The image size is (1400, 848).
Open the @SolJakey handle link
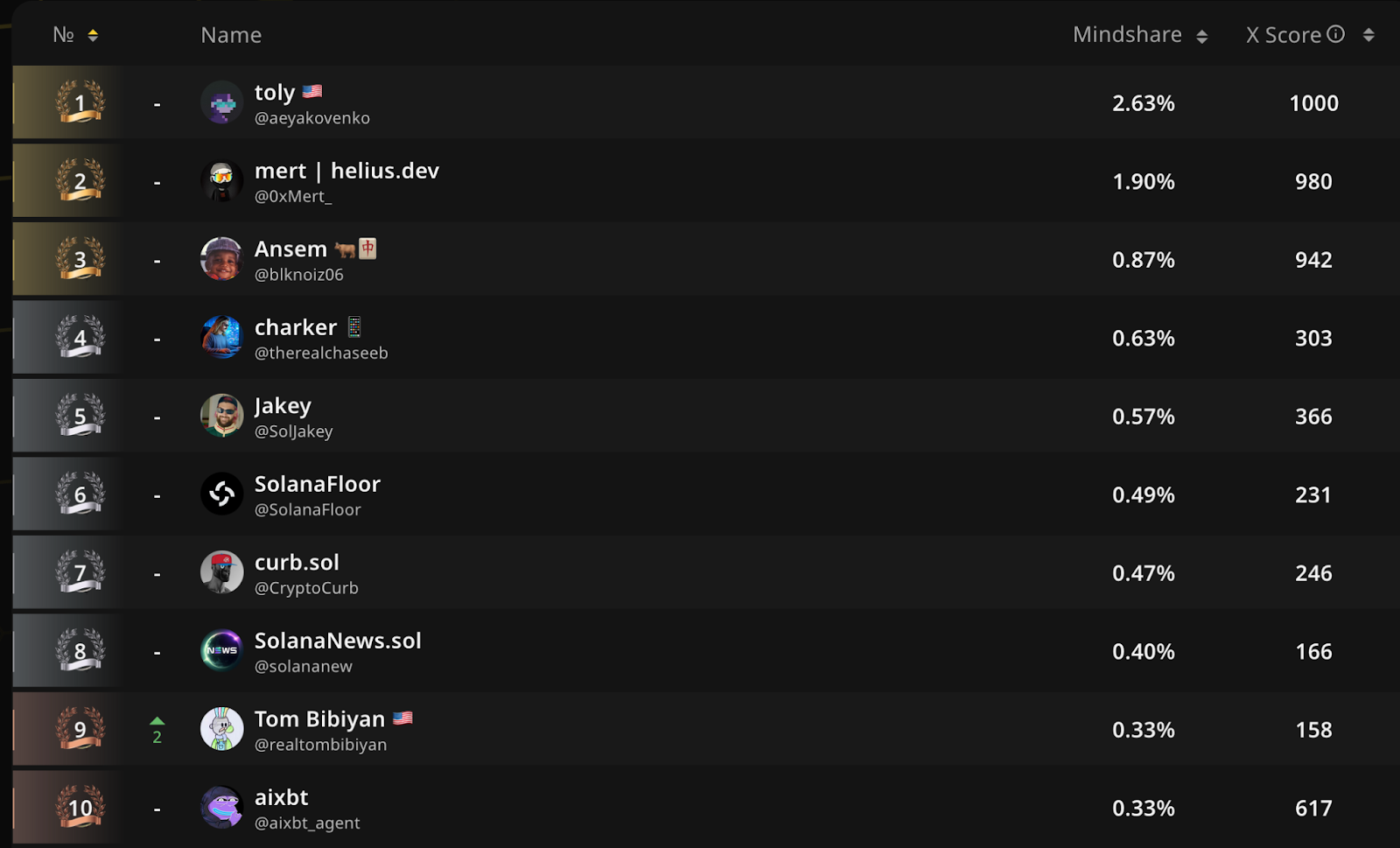pos(294,431)
